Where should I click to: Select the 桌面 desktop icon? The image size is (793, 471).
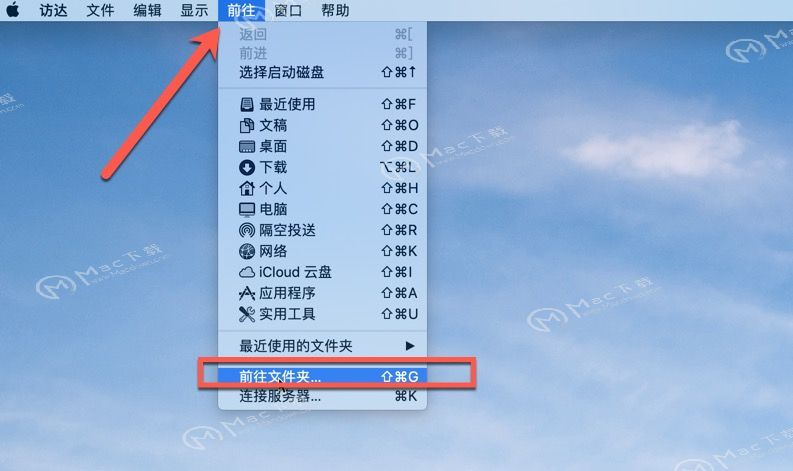point(247,146)
